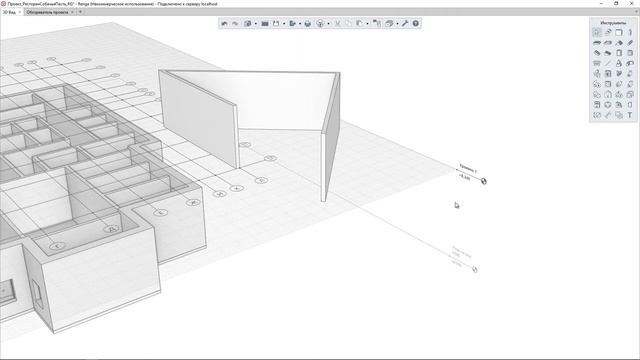Click the Уровень 1 level label
Image resolution: width=640 pixels, height=360 pixels.
pyautogui.click(x=468, y=168)
